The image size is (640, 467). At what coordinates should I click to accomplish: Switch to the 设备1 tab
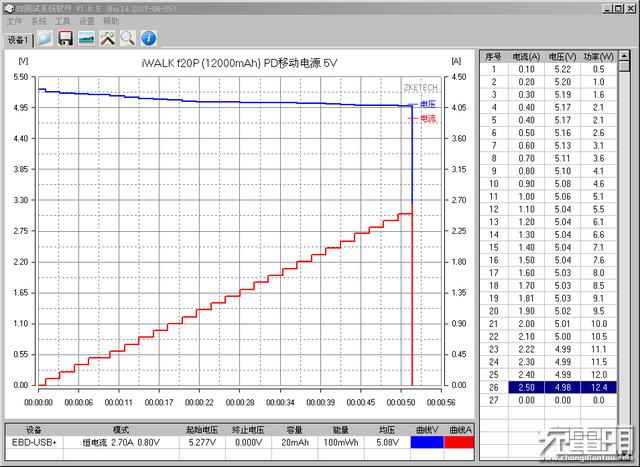coord(18,40)
